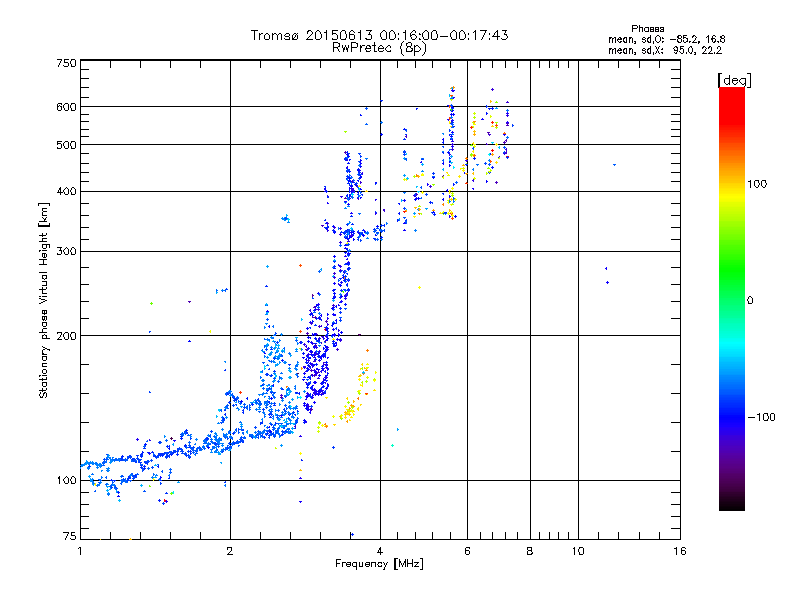Click the x-axis tick label '4'
Image resolution: width=800 pixels, height=600 pixels.
[x=380, y=551]
